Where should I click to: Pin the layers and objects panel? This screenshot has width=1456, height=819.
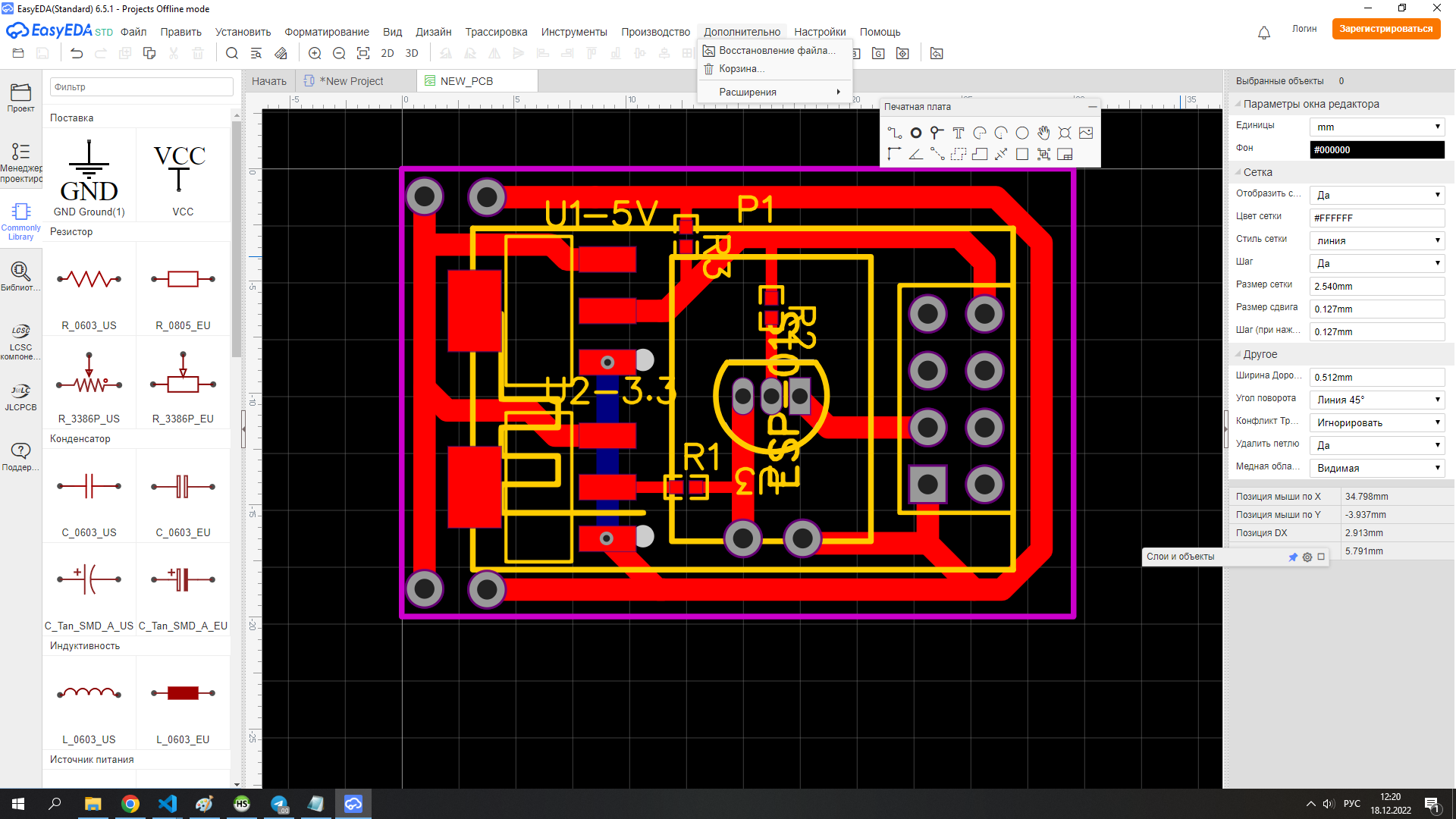click(x=1293, y=557)
